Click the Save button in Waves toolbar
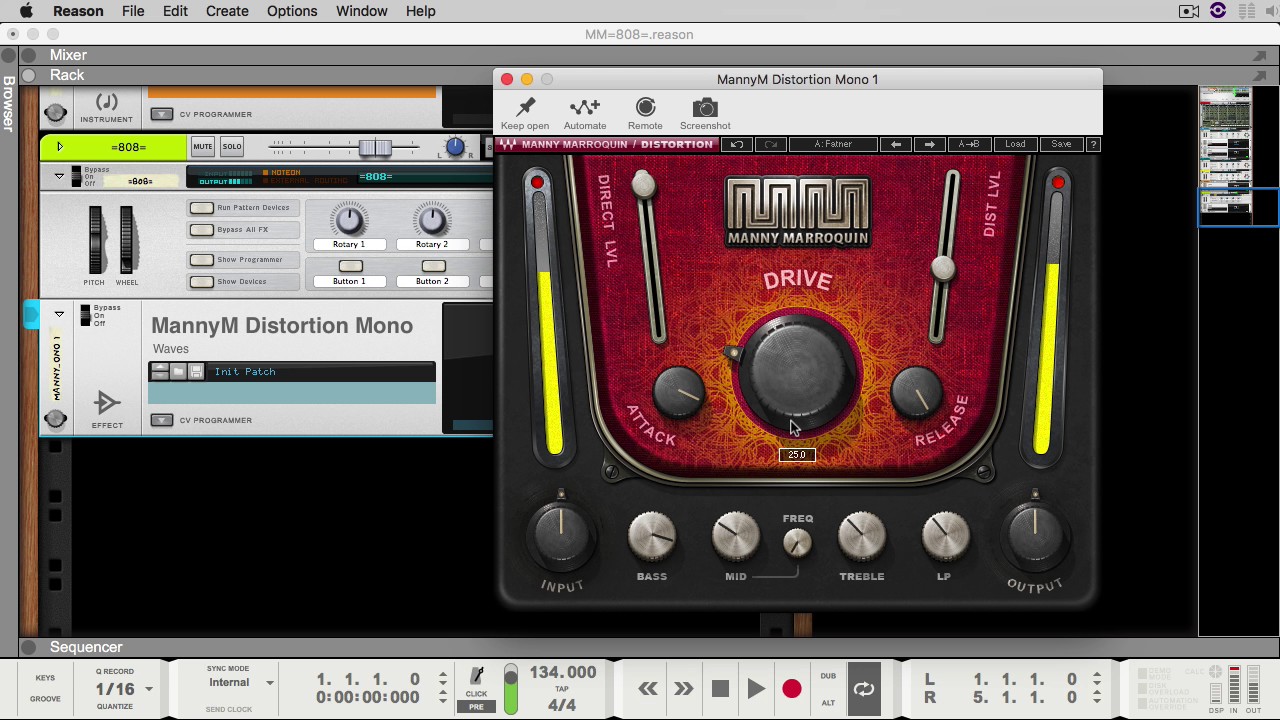This screenshot has height=720, width=1280. (x=1061, y=144)
